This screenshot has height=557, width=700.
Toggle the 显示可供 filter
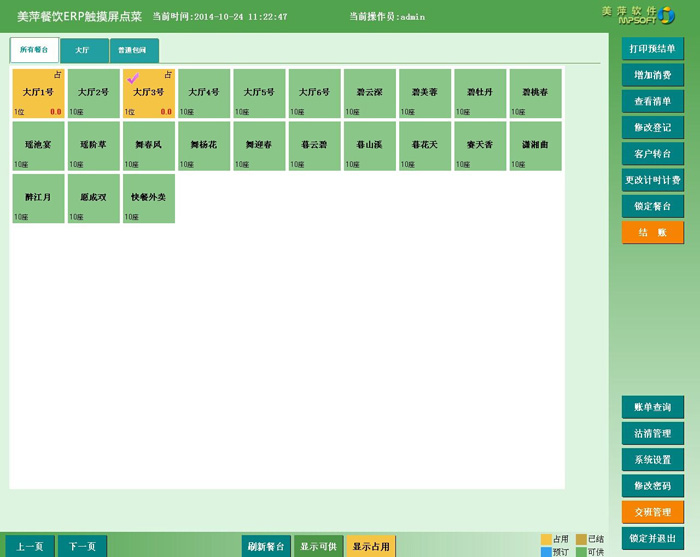(318, 546)
